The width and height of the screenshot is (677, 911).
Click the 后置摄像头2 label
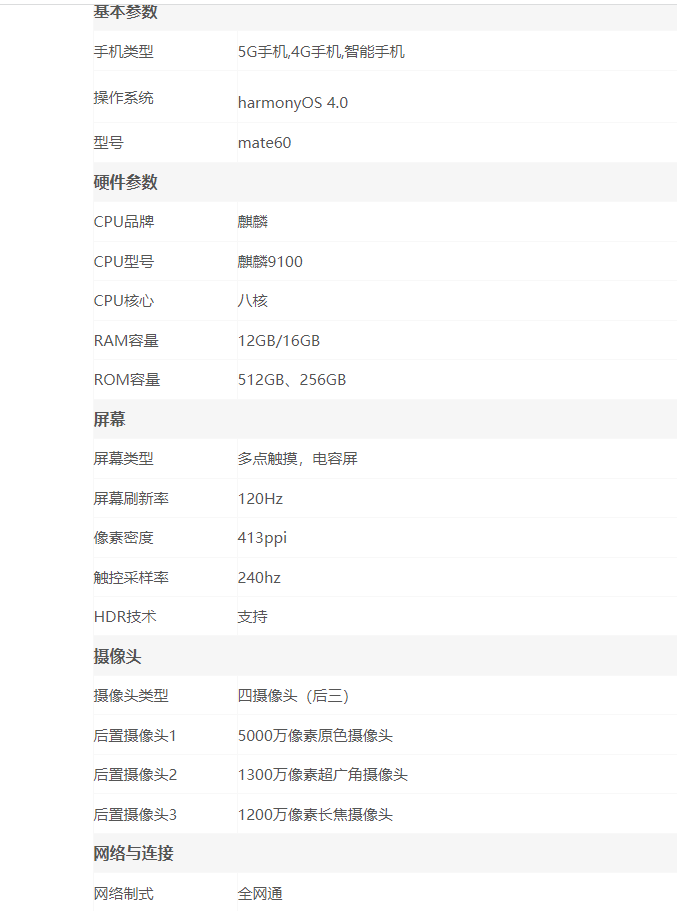(x=135, y=774)
